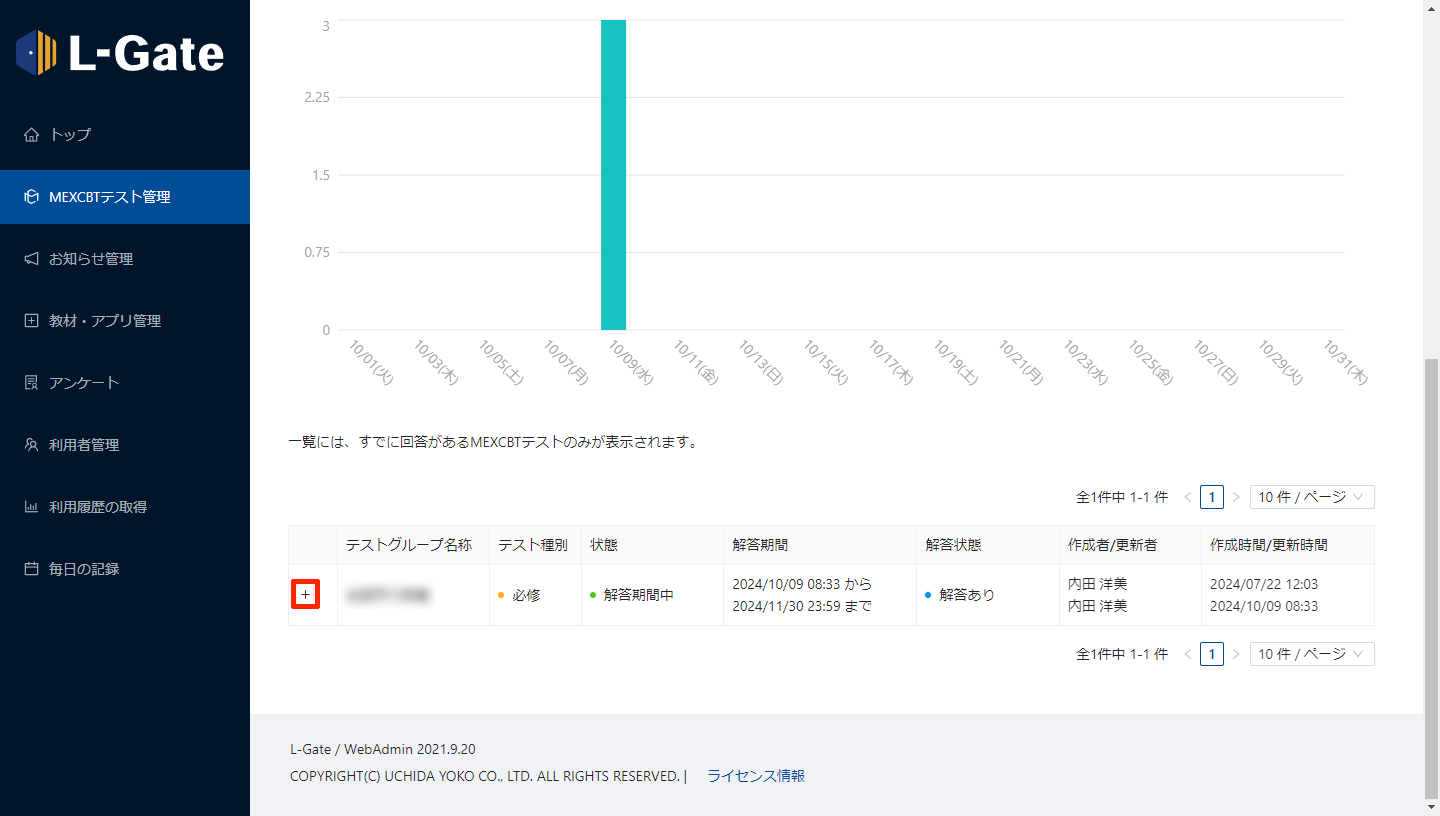Select page 1 in the top pagination
The width and height of the screenshot is (1440, 816).
coord(1211,497)
